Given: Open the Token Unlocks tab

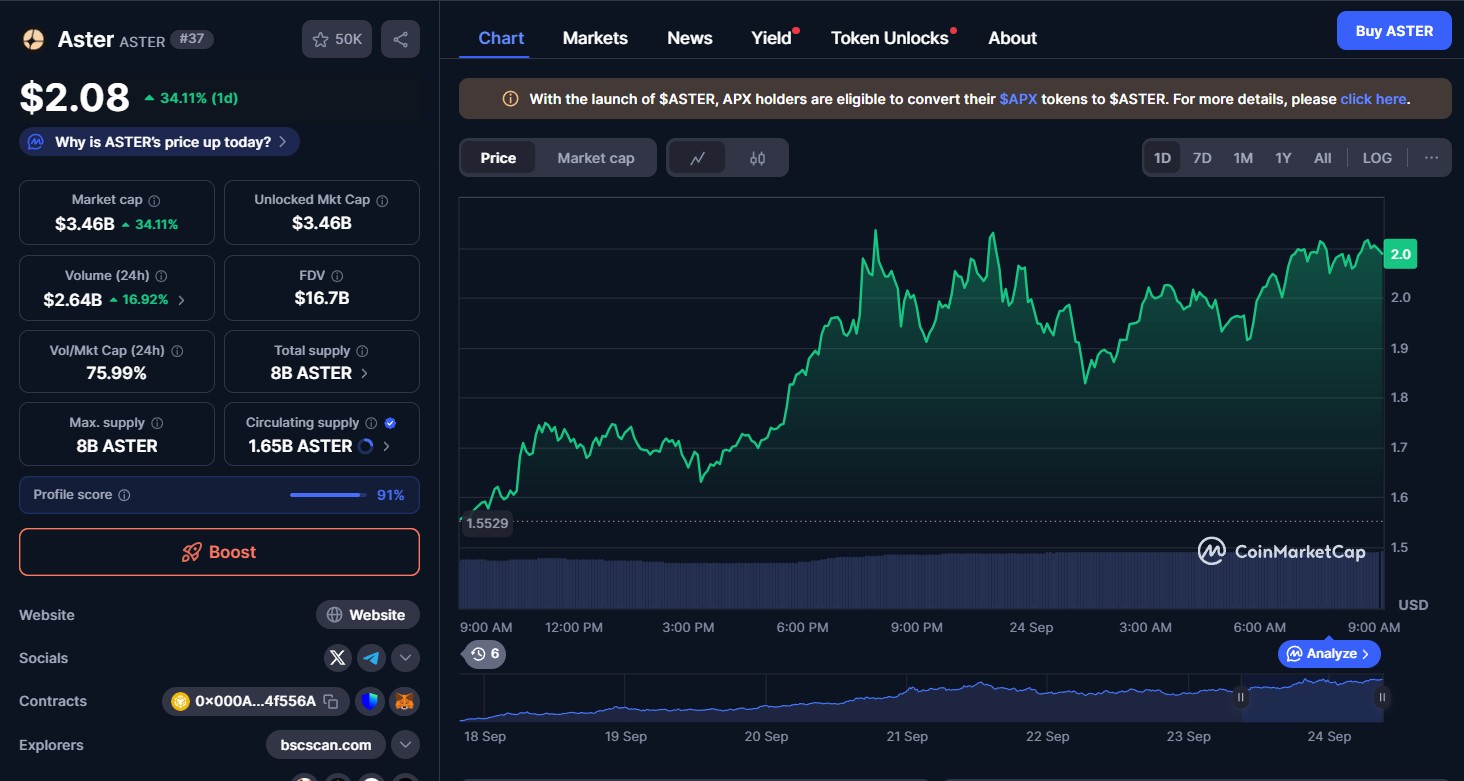Looking at the screenshot, I should pos(890,38).
